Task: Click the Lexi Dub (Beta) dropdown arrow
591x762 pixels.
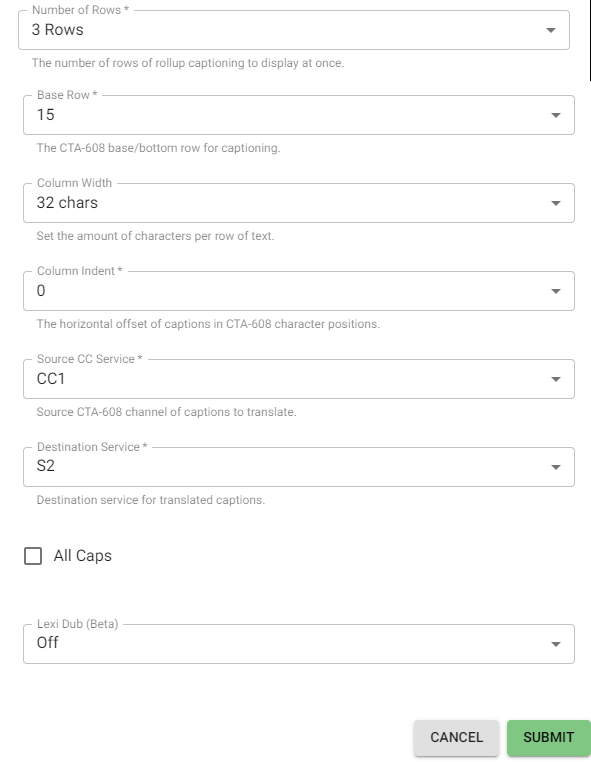Action: click(556, 644)
